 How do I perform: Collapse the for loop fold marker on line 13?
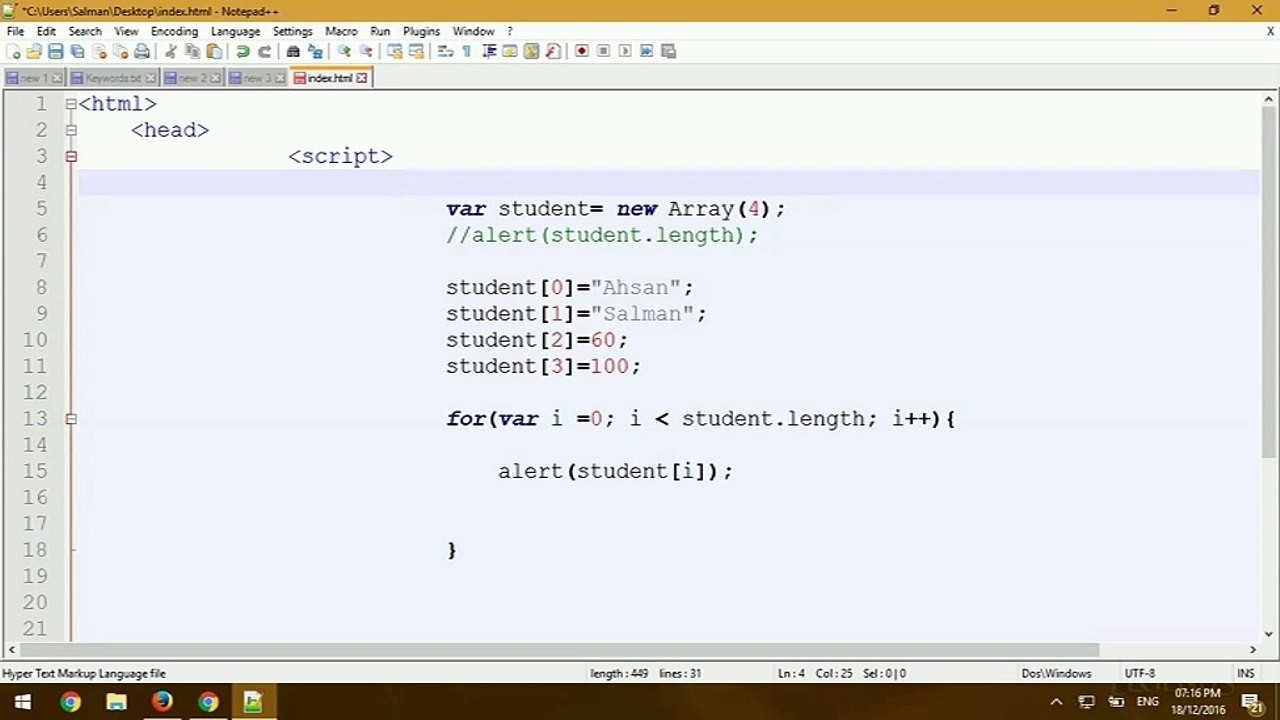click(71, 419)
